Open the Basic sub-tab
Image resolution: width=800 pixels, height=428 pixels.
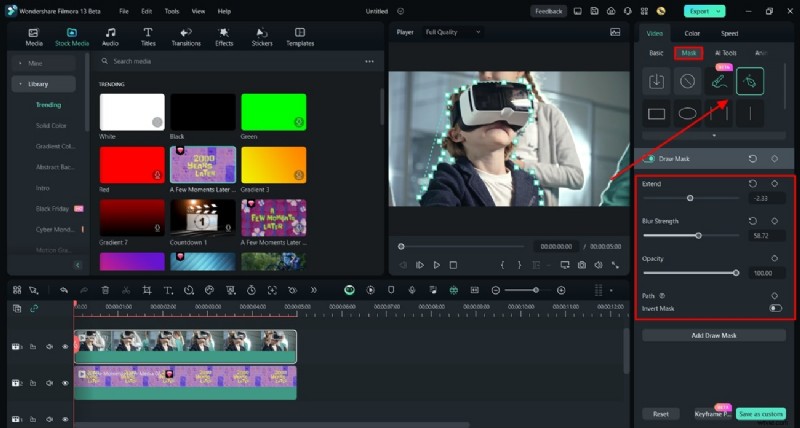coord(656,53)
